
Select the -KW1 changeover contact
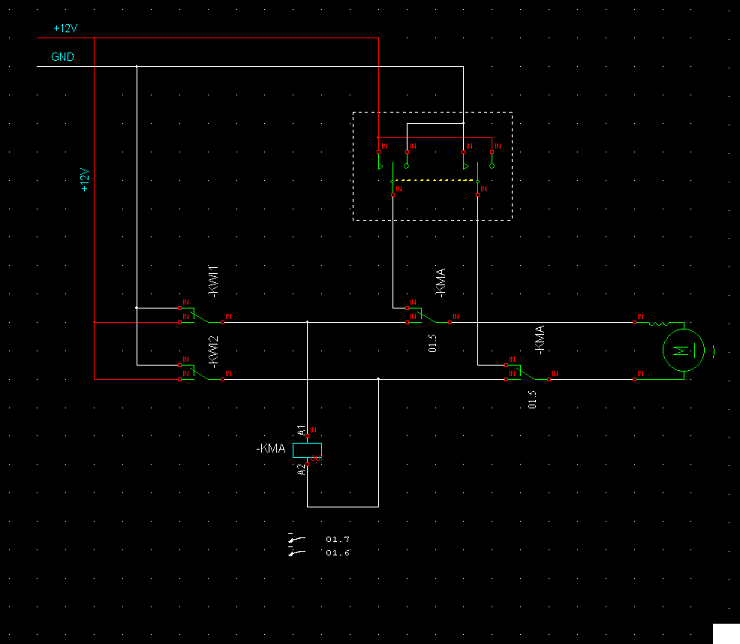pyautogui.click(x=206, y=318)
